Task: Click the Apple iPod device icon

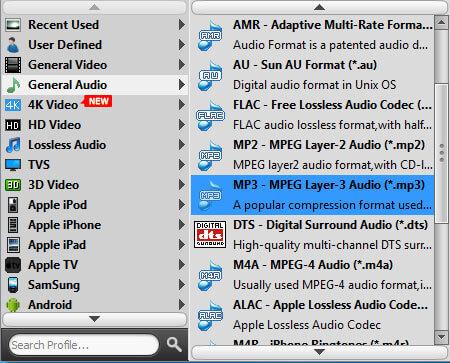Action: pos(13,205)
